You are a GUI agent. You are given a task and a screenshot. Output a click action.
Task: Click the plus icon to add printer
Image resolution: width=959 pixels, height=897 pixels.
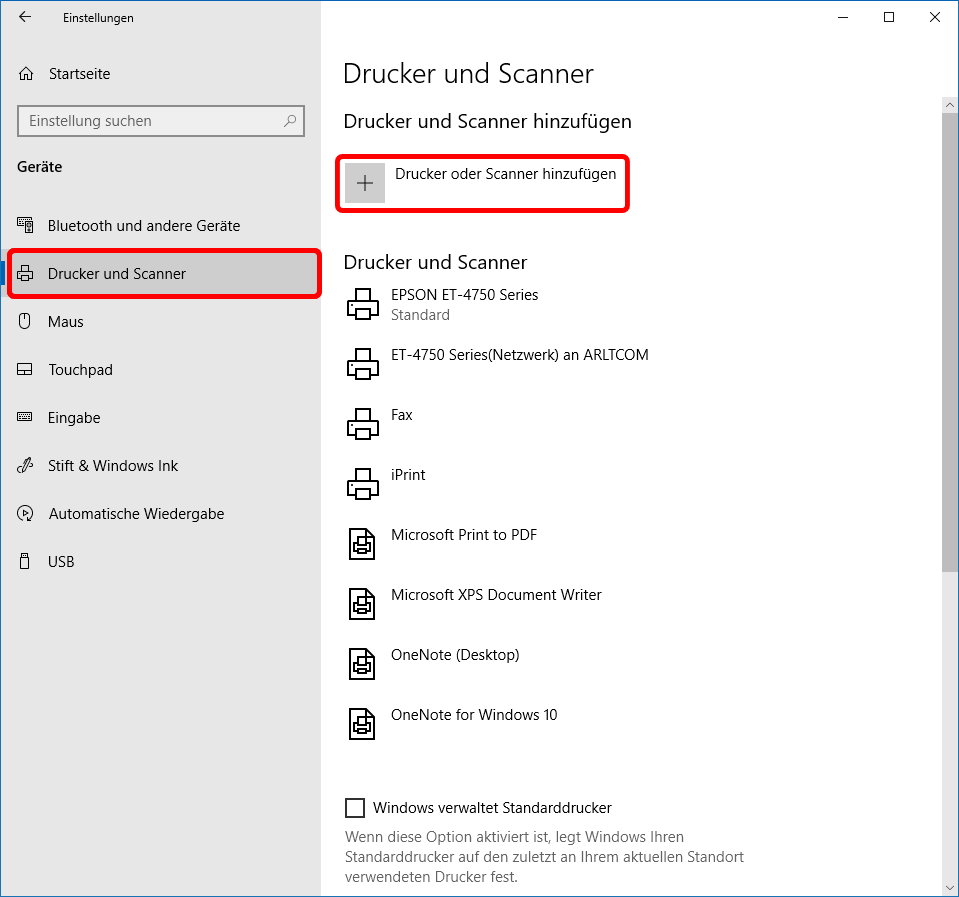click(365, 183)
